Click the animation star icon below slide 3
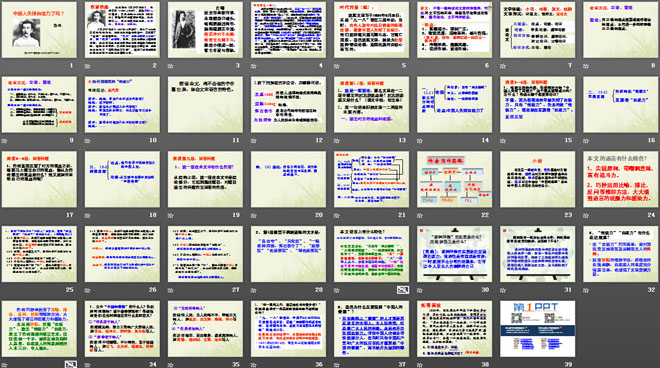 pyautogui.click(x=170, y=66)
